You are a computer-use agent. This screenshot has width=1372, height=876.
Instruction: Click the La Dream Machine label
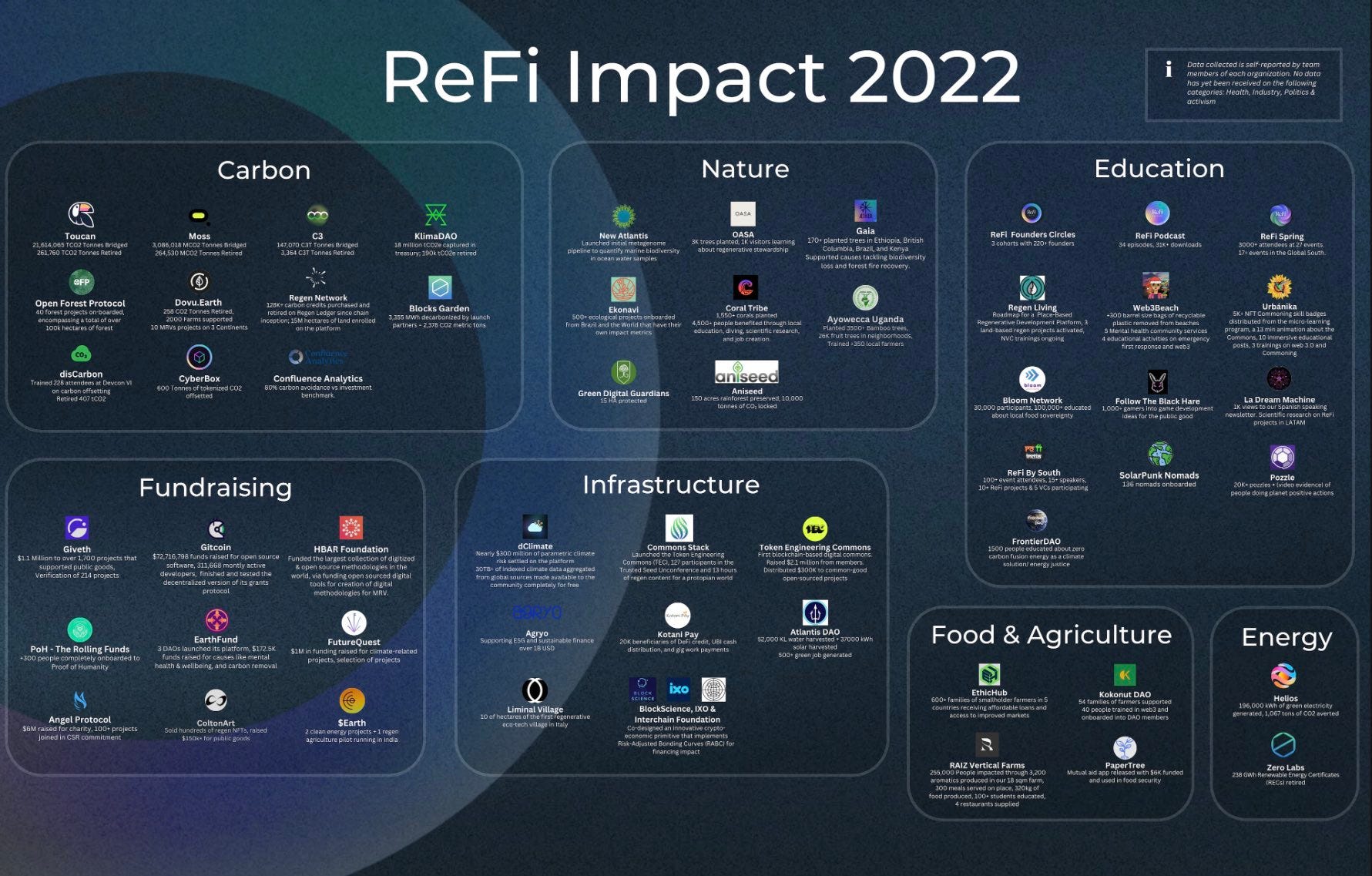click(1280, 400)
